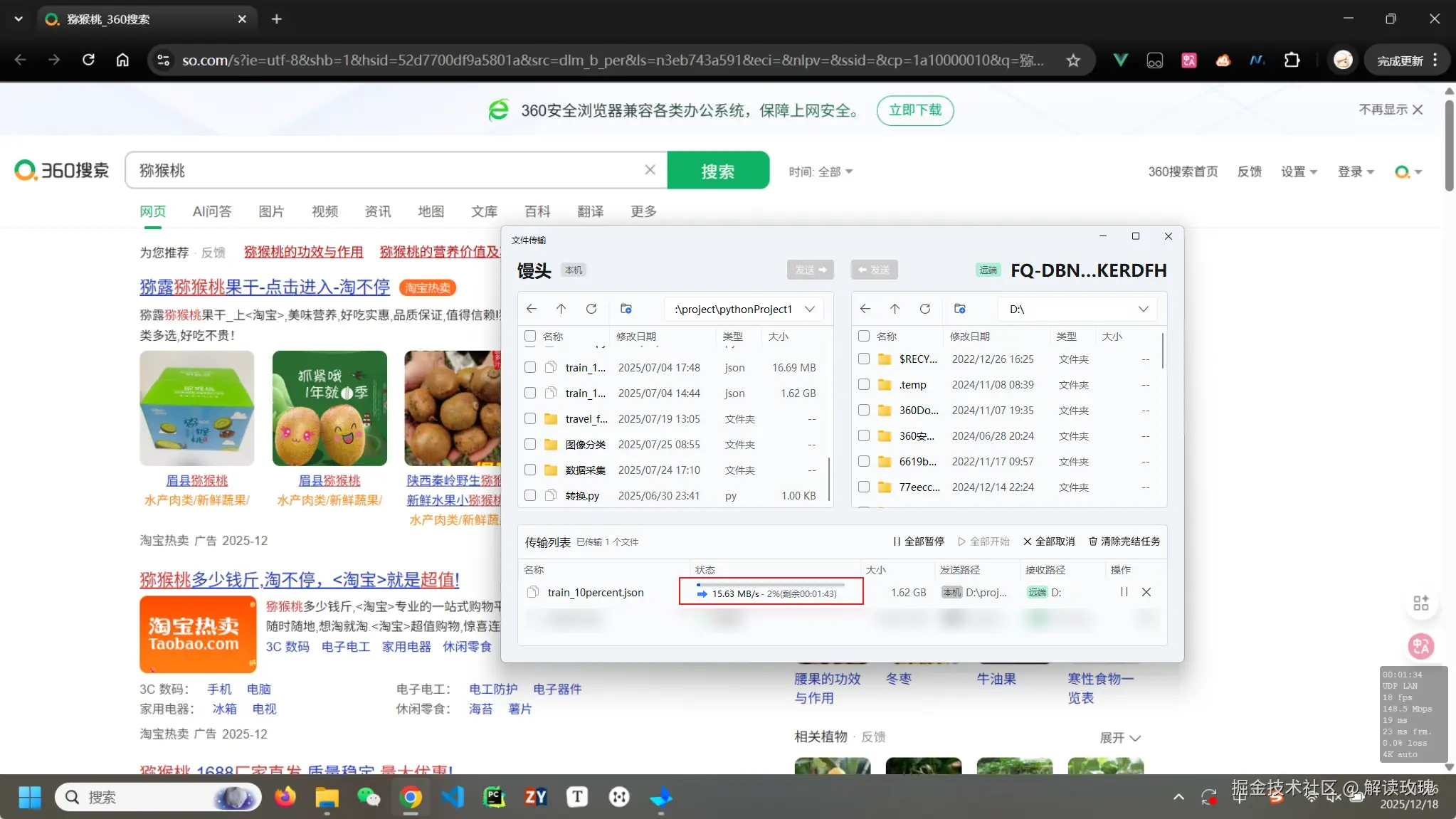Pause the train_10percent.json transfer
Viewport: 1456px width, 819px height.
click(1124, 592)
